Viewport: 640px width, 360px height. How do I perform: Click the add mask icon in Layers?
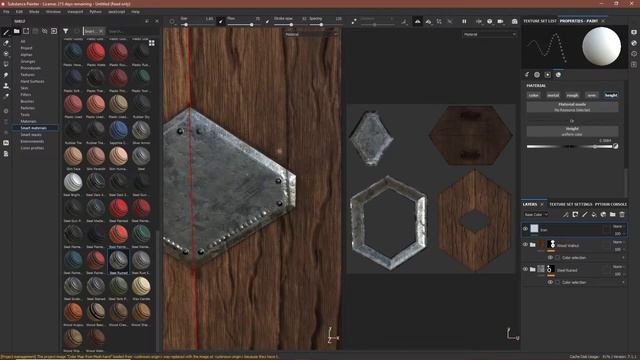pos(575,214)
